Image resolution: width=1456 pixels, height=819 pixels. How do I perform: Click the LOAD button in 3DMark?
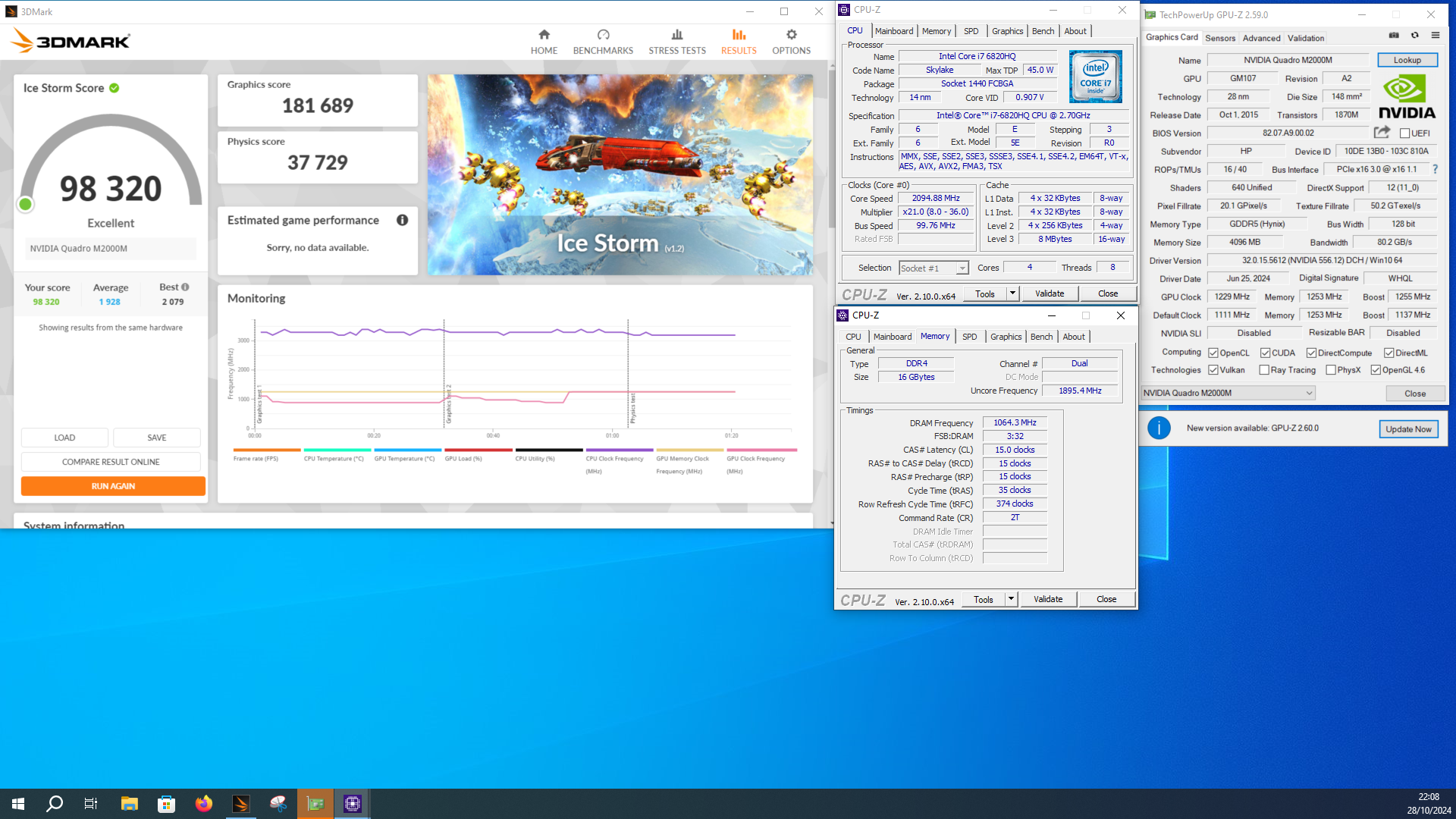coord(64,438)
